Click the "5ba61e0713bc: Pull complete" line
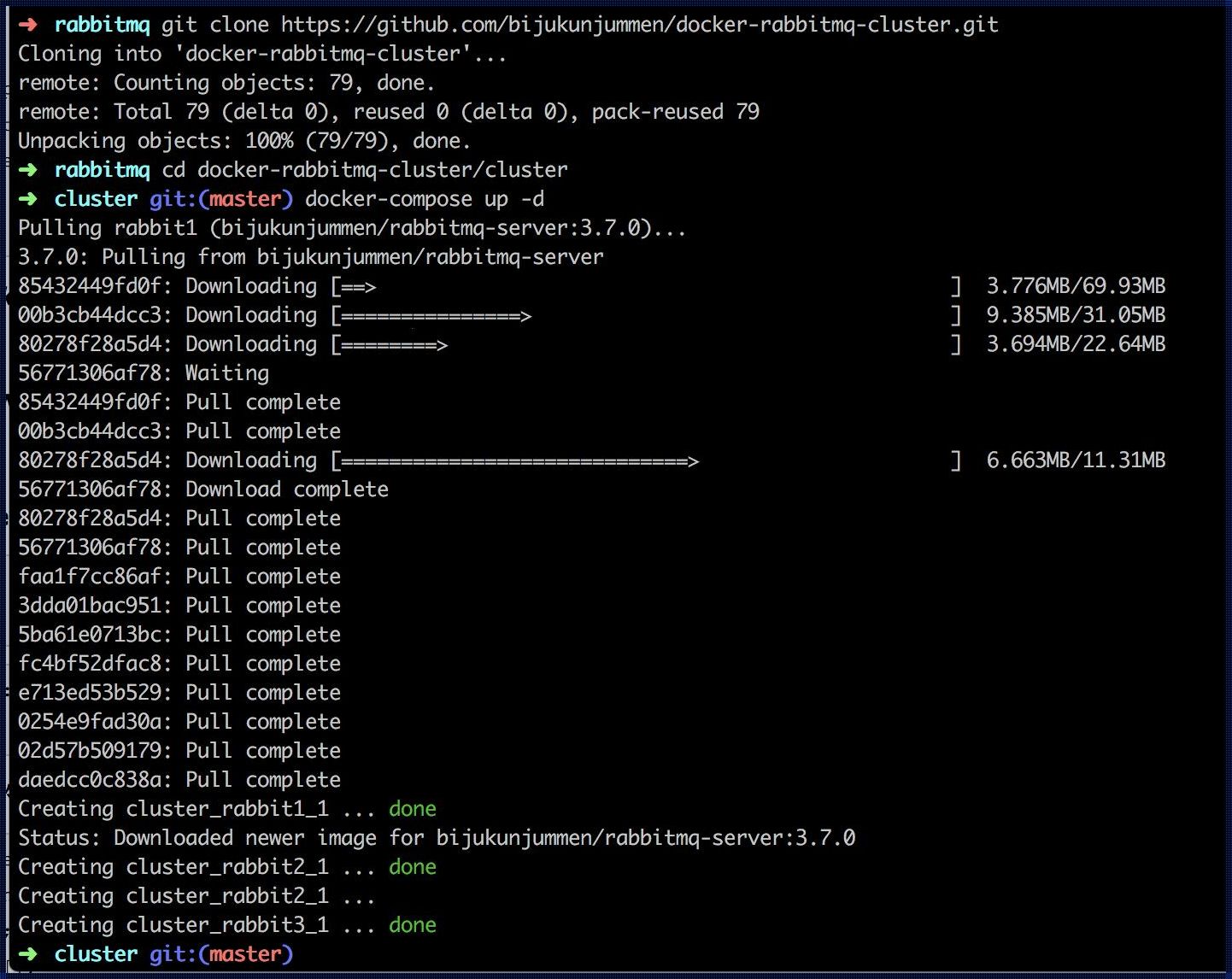Viewport: 1232px width, 979px height. (x=179, y=635)
